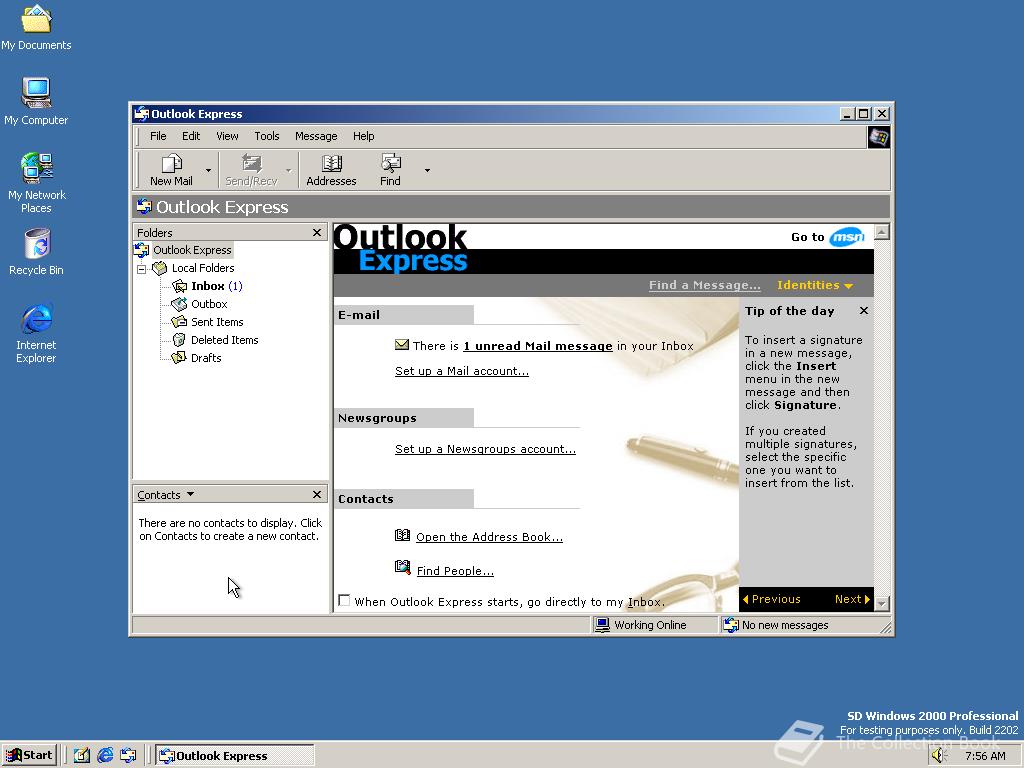Open the New Mail dropdown arrow
1024x768 pixels.
208,170
